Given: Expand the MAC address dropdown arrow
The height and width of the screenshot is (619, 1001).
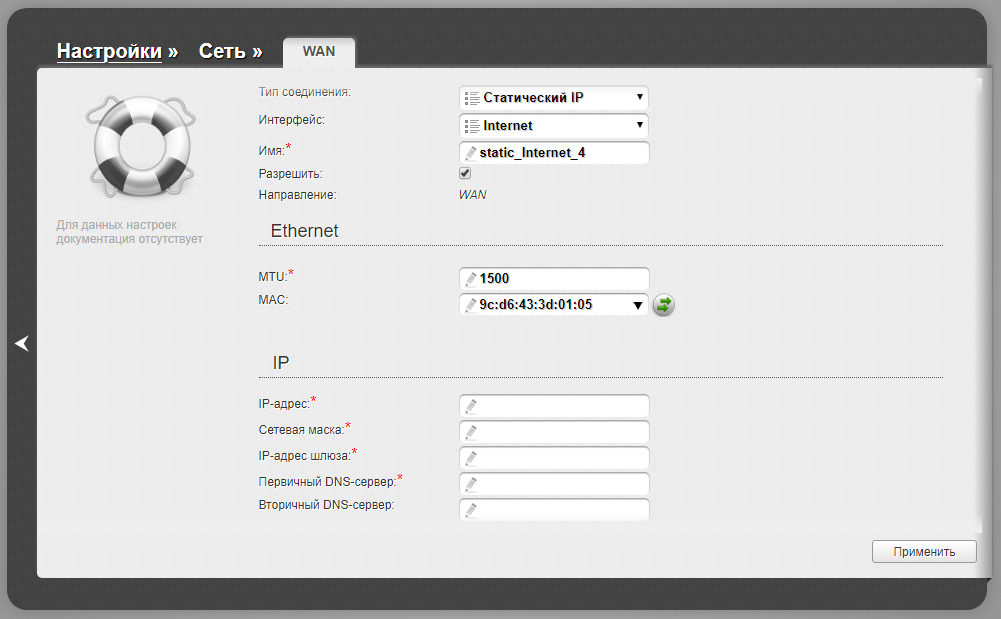Looking at the screenshot, I should (637, 305).
